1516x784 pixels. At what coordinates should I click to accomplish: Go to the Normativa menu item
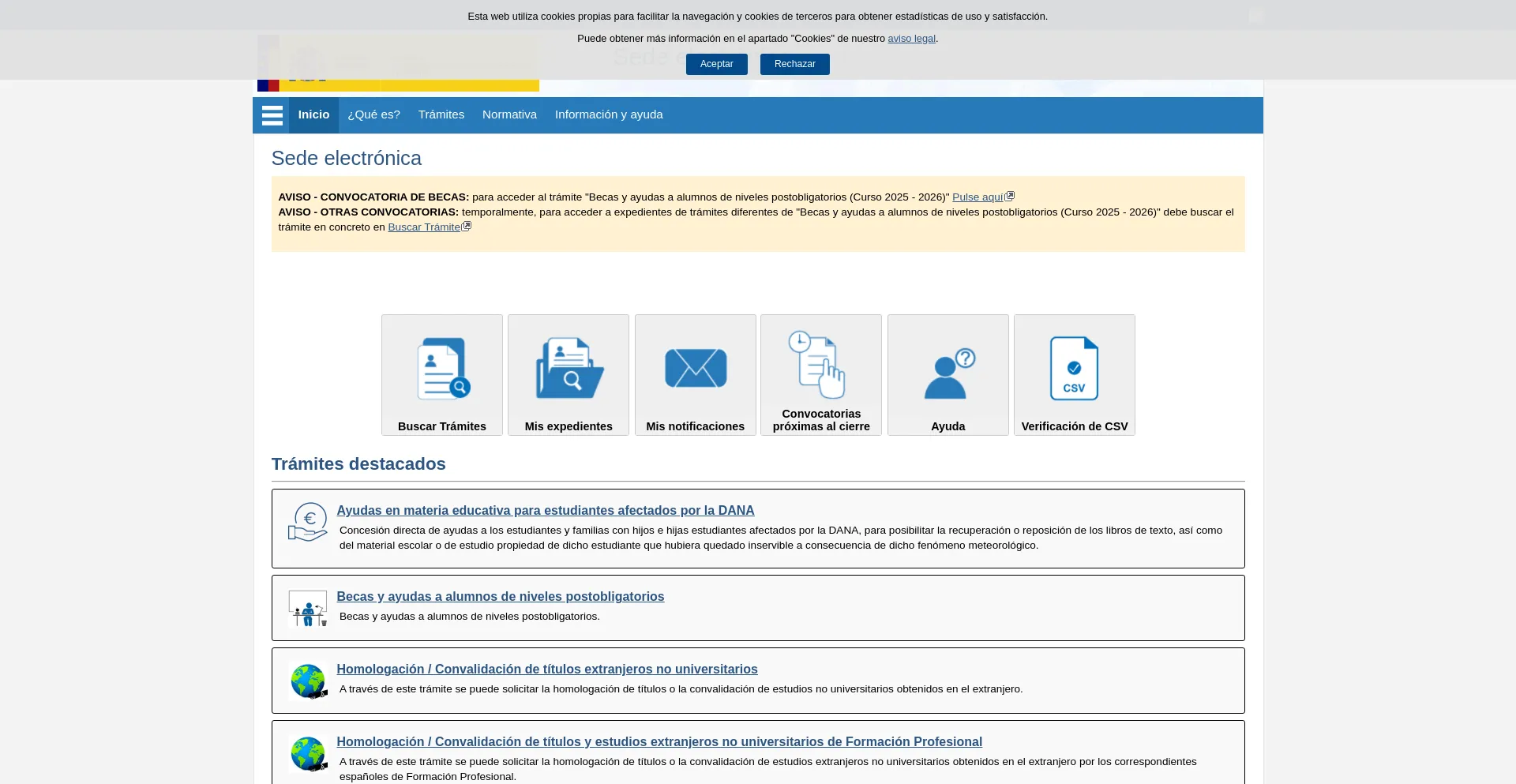point(509,114)
